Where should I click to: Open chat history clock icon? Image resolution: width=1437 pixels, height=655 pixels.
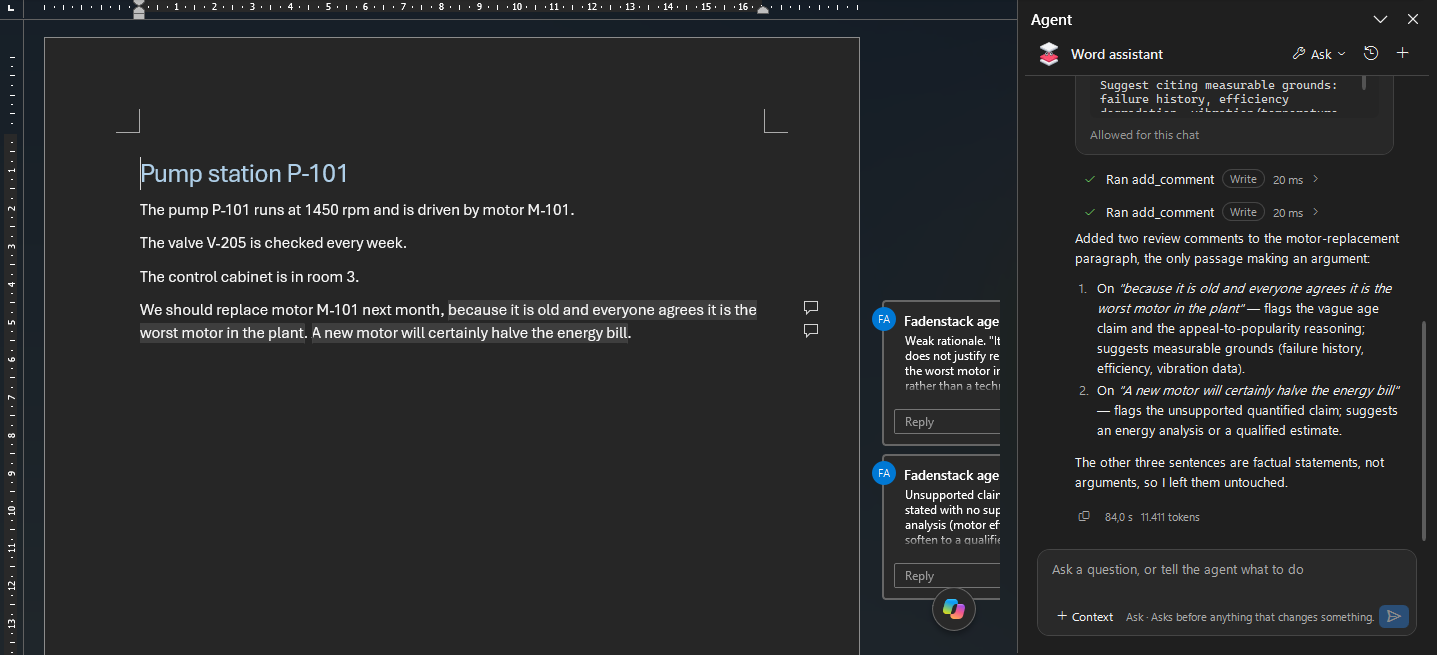click(x=1371, y=53)
